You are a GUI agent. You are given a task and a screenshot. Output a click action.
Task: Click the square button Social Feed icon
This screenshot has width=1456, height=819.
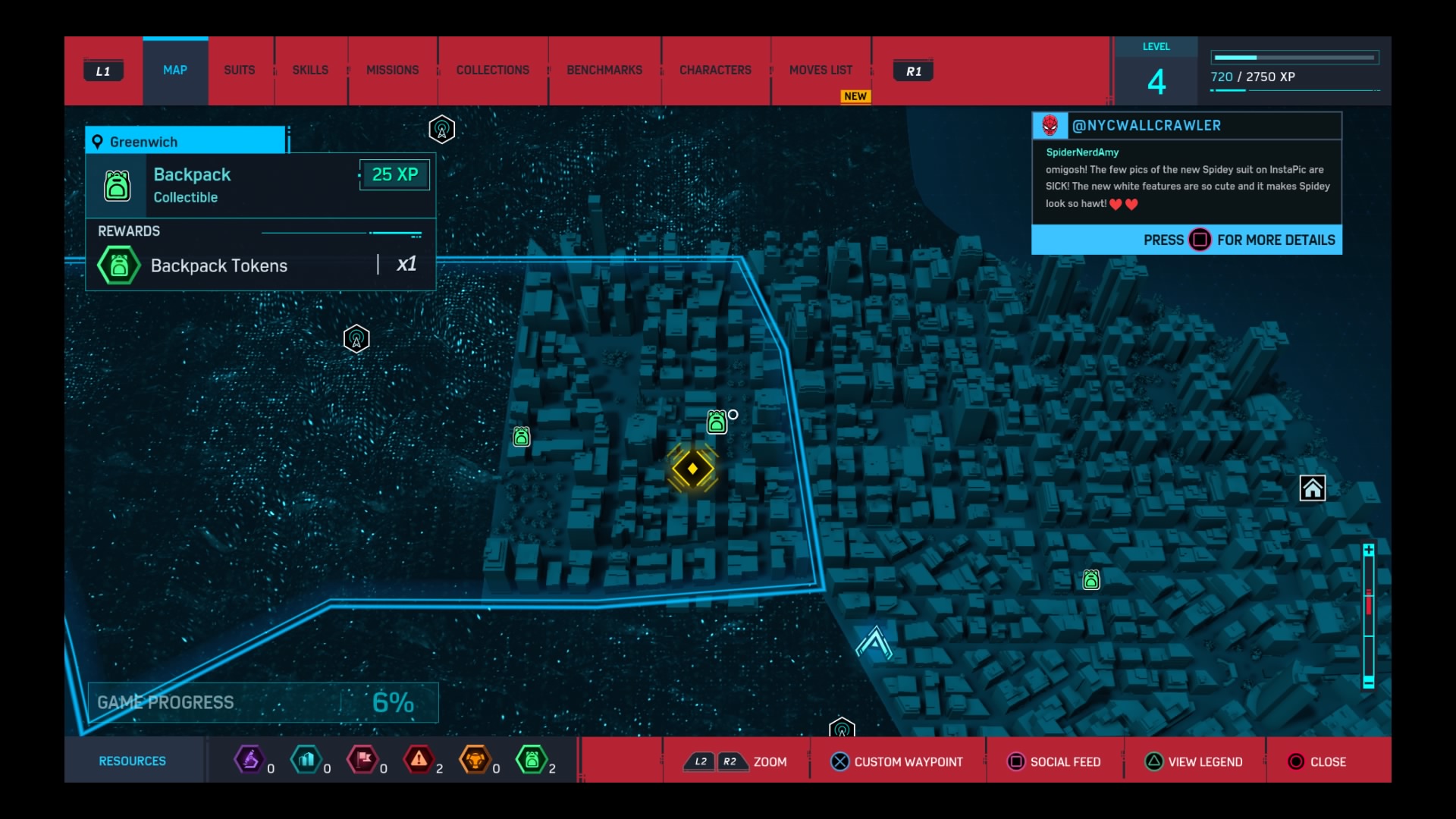coord(1016,761)
